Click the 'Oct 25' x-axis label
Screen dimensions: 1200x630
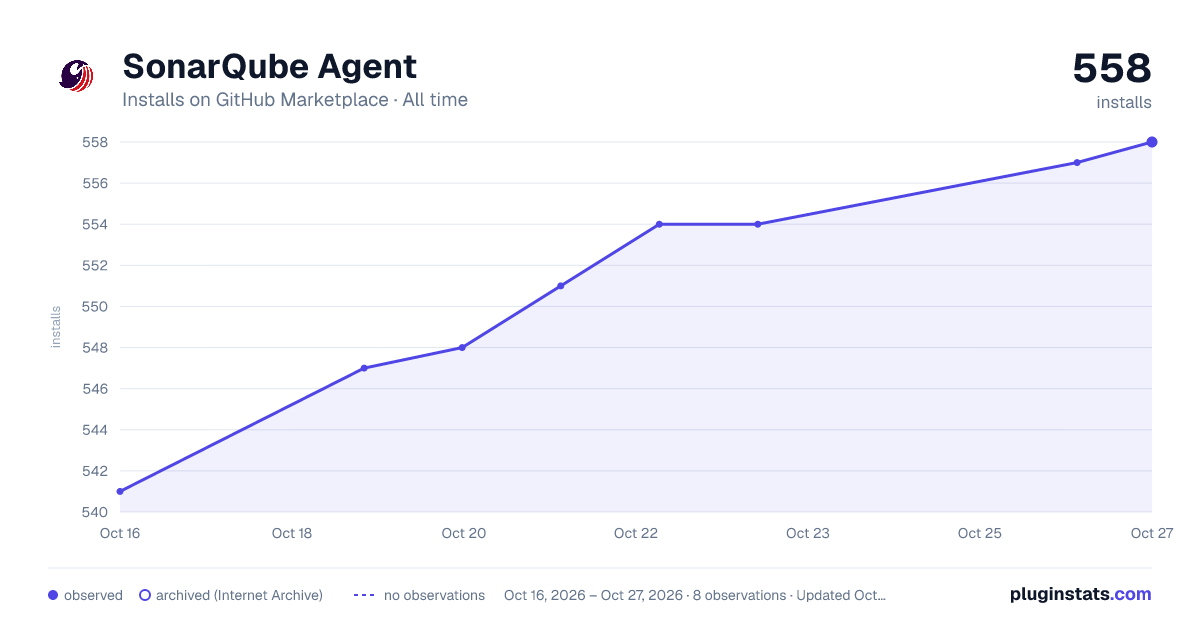(x=980, y=533)
